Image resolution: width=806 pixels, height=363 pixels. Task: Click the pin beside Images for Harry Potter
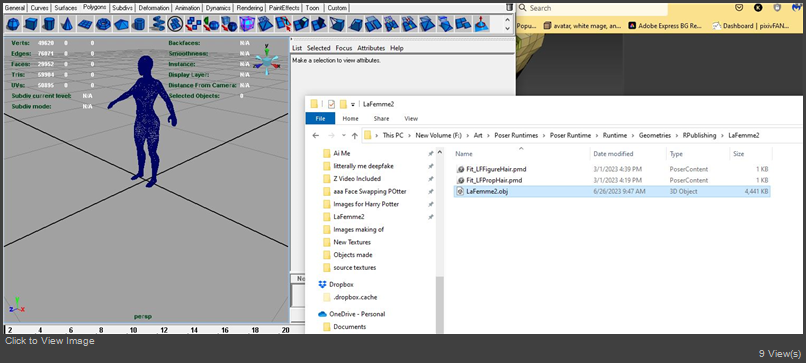pyautogui.click(x=430, y=204)
